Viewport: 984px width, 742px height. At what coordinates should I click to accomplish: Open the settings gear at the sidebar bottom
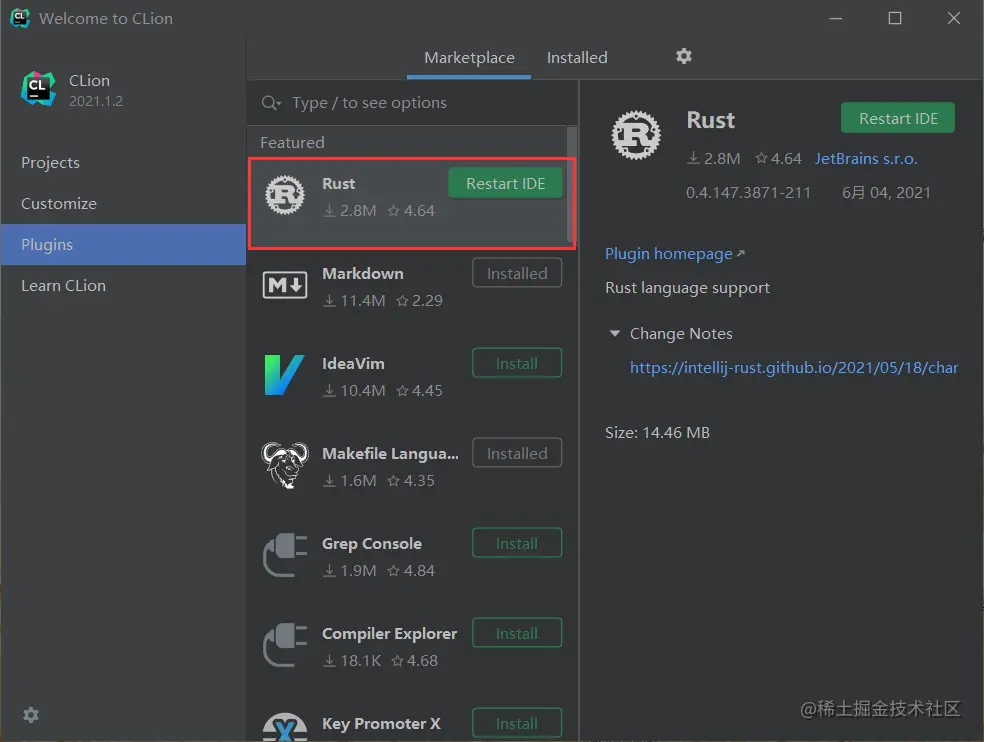coord(31,714)
